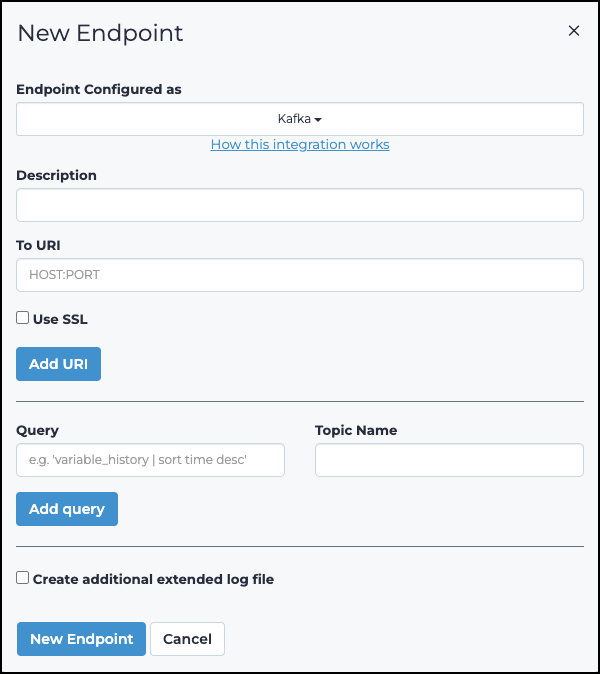The image size is (600, 674).
Task: Cancel the new endpoint dialog
Action: pyautogui.click(x=187, y=639)
